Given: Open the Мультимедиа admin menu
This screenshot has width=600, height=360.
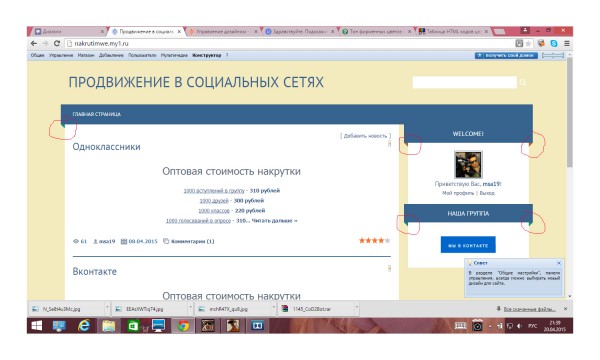Looking at the screenshot, I should 174,55.
